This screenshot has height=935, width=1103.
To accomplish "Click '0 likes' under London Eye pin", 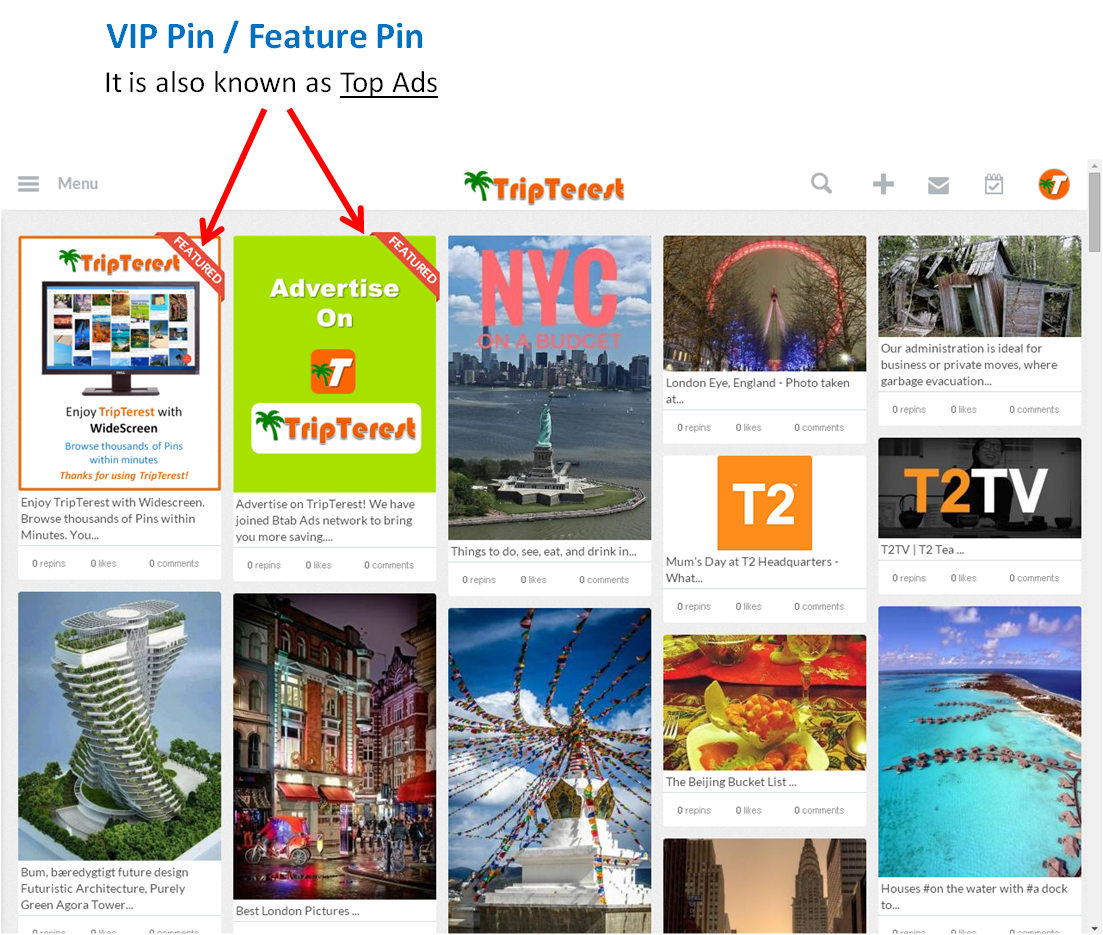I will click(x=748, y=428).
